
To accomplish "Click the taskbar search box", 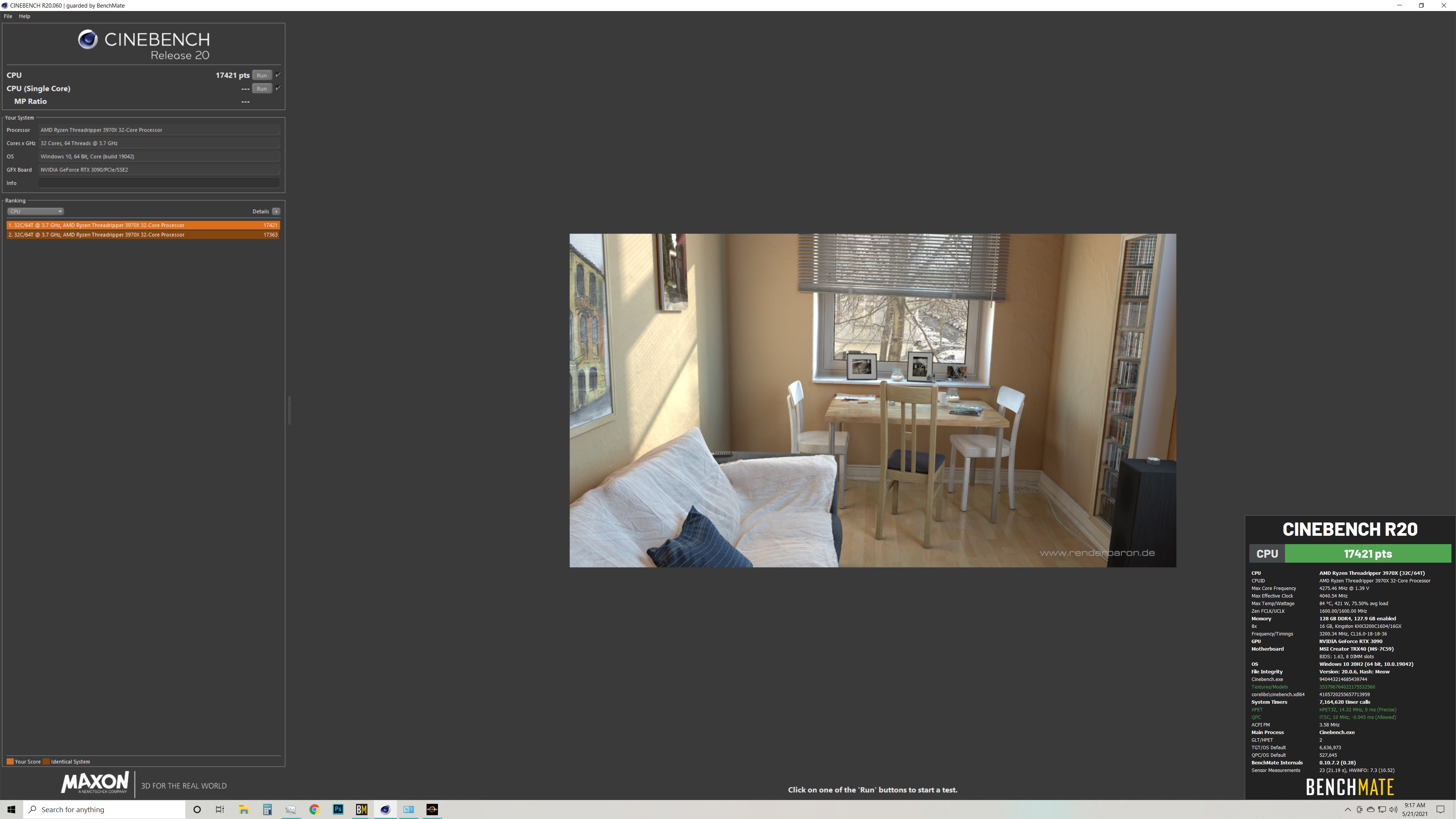I will pyautogui.click(x=105, y=810).
